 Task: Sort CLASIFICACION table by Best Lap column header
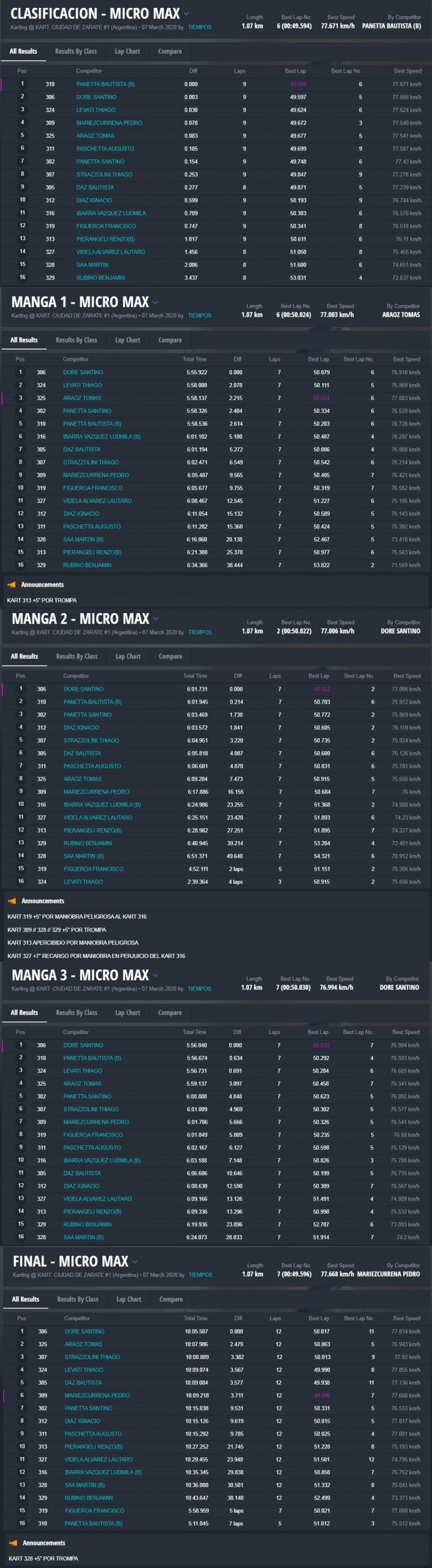click(295, 71)
